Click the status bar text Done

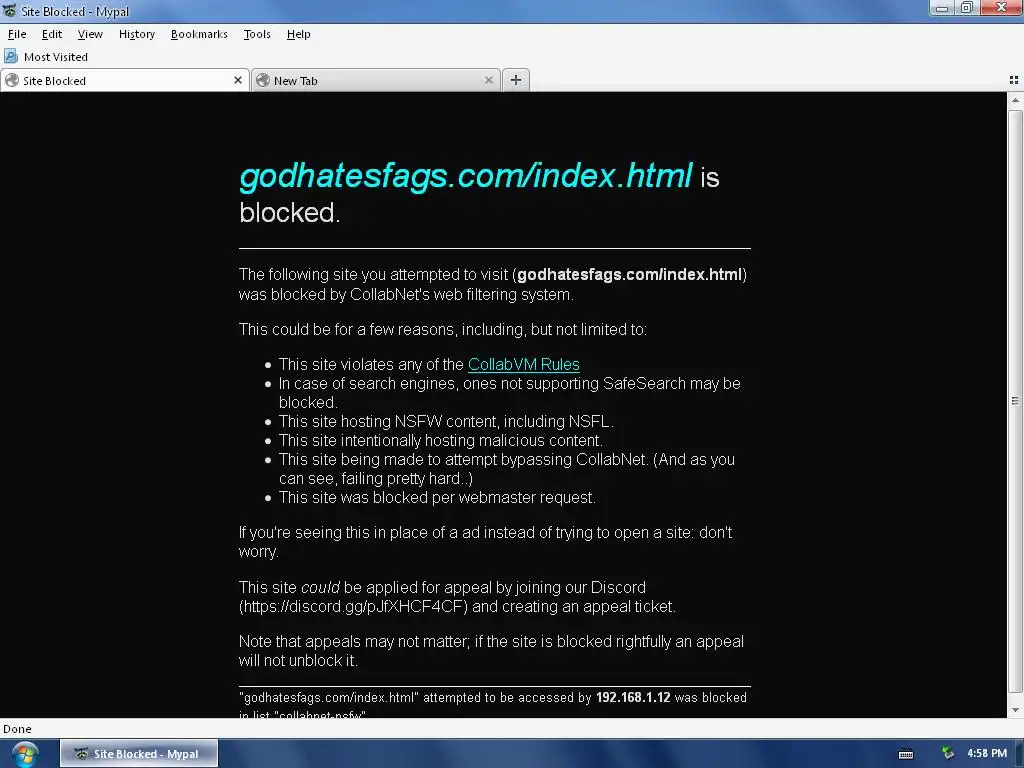pyautogui.click(x=17, y=729)
